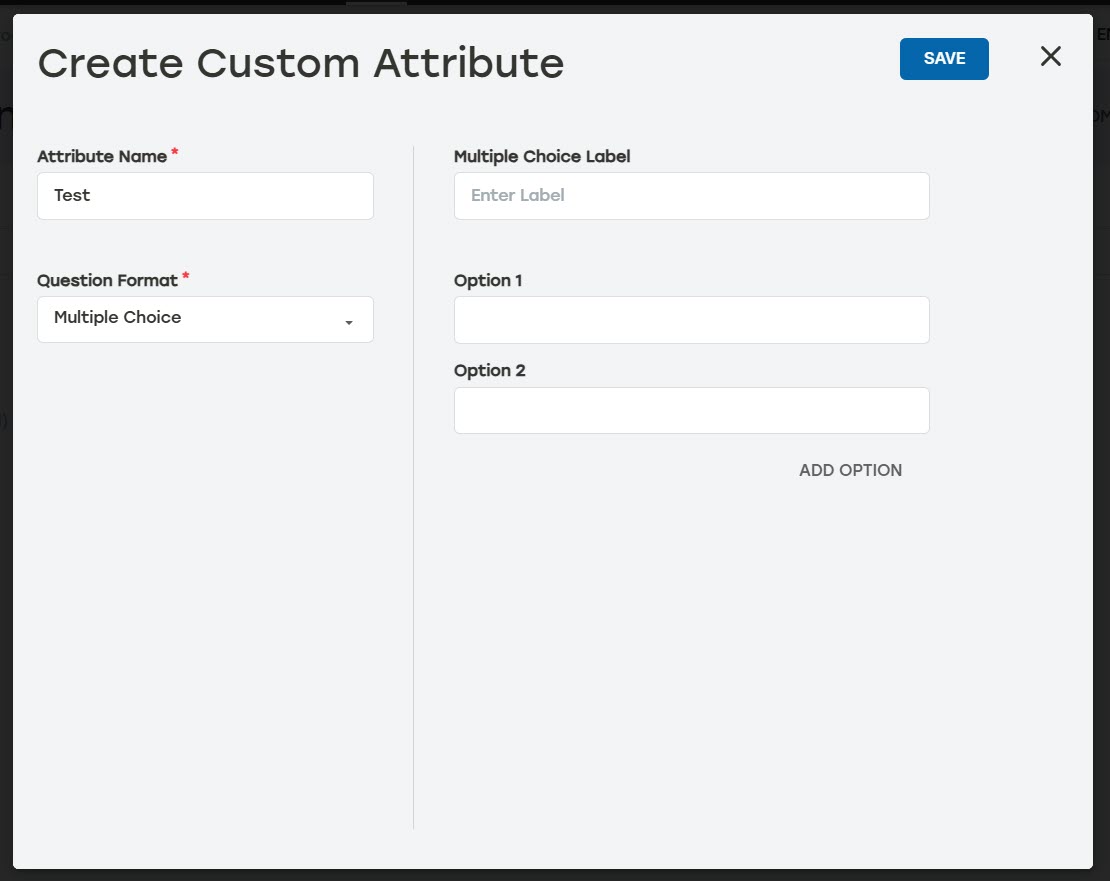
Task: Click inside the Option 1 text box
Action: coord(691,319)
